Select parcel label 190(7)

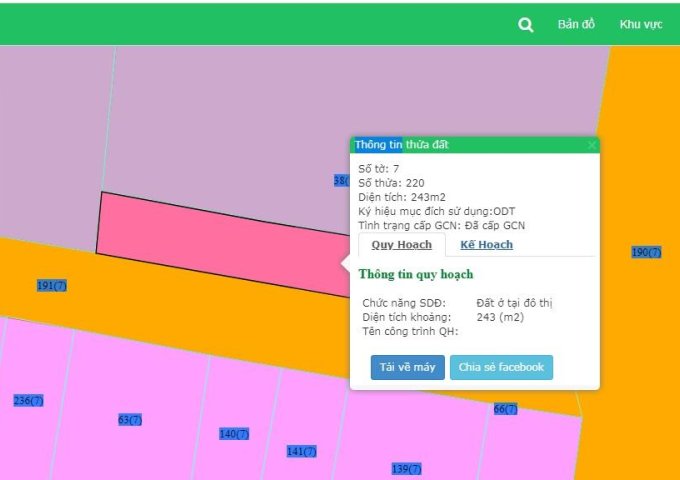(646, 252)
